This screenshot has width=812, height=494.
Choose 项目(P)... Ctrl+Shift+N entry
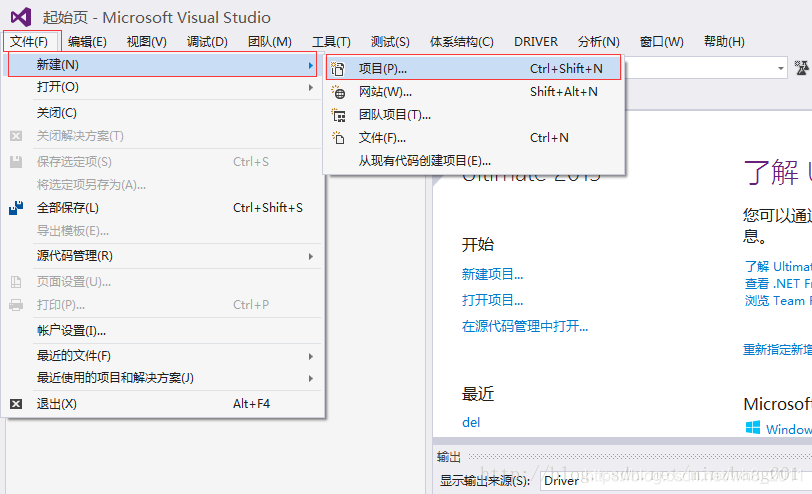click(x=473, y=68)
